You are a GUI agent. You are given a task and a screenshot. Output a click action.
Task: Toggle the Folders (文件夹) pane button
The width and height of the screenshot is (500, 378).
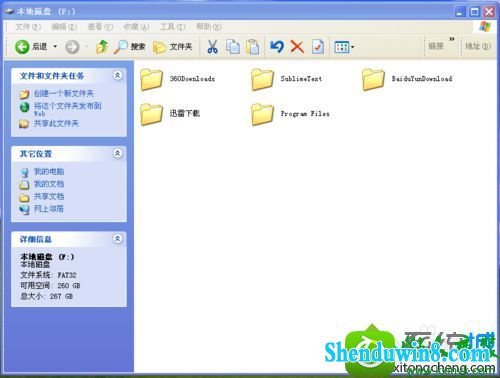(173, 47)
